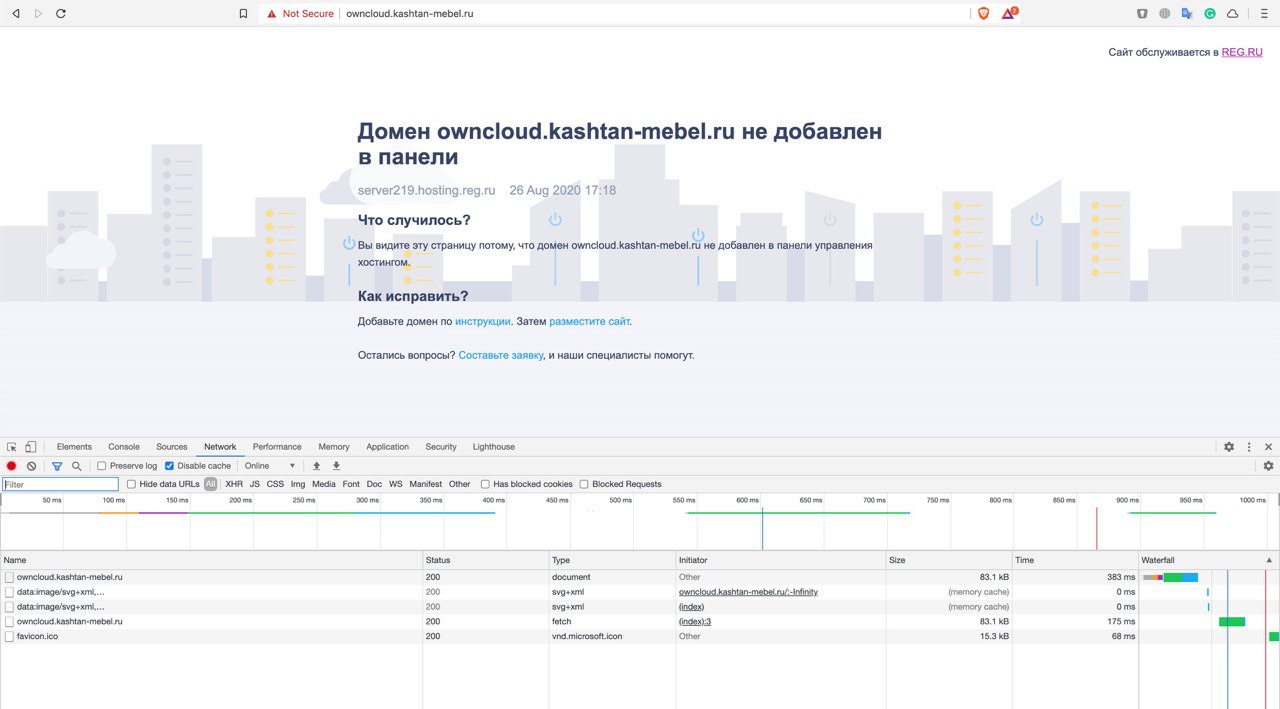
Task: Tick the Blocked Requests checkbox
Action: [584, 484]
